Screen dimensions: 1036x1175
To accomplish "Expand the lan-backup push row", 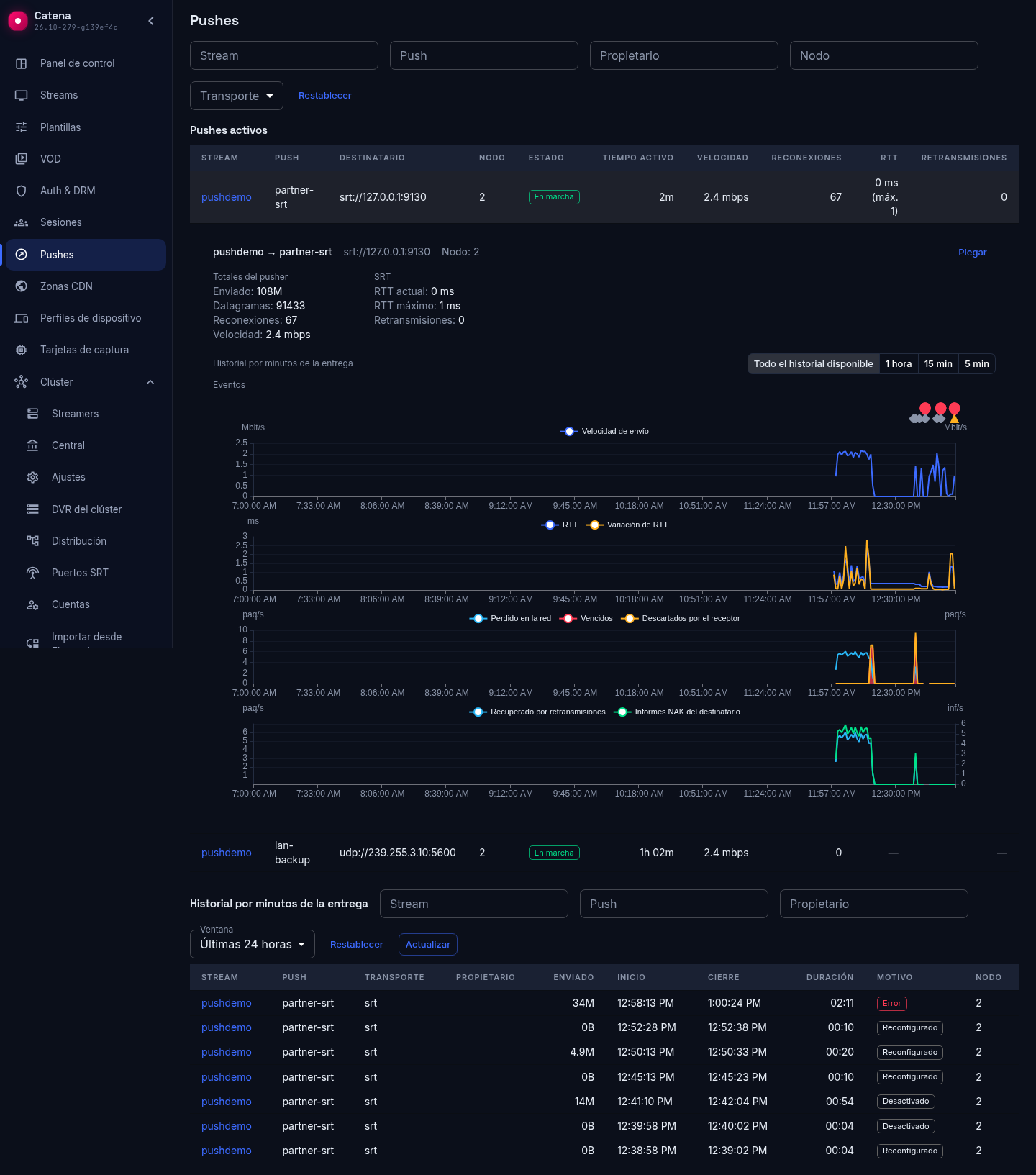I will [604, 853].
